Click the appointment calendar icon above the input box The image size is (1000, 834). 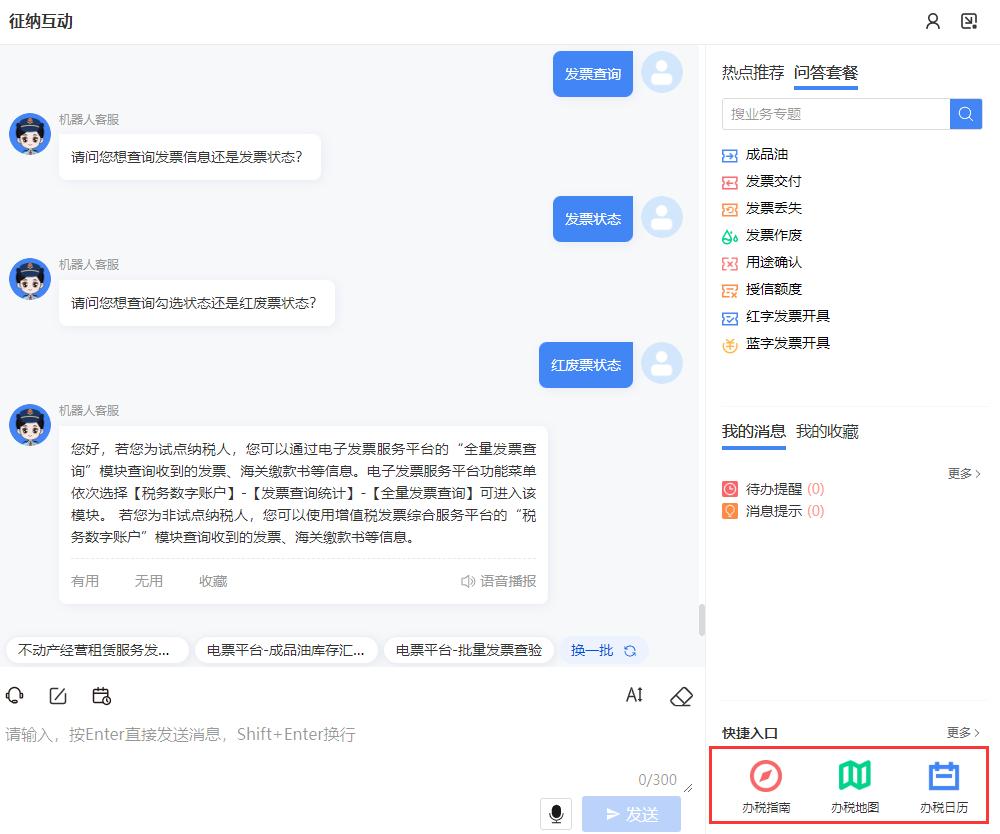99,694
